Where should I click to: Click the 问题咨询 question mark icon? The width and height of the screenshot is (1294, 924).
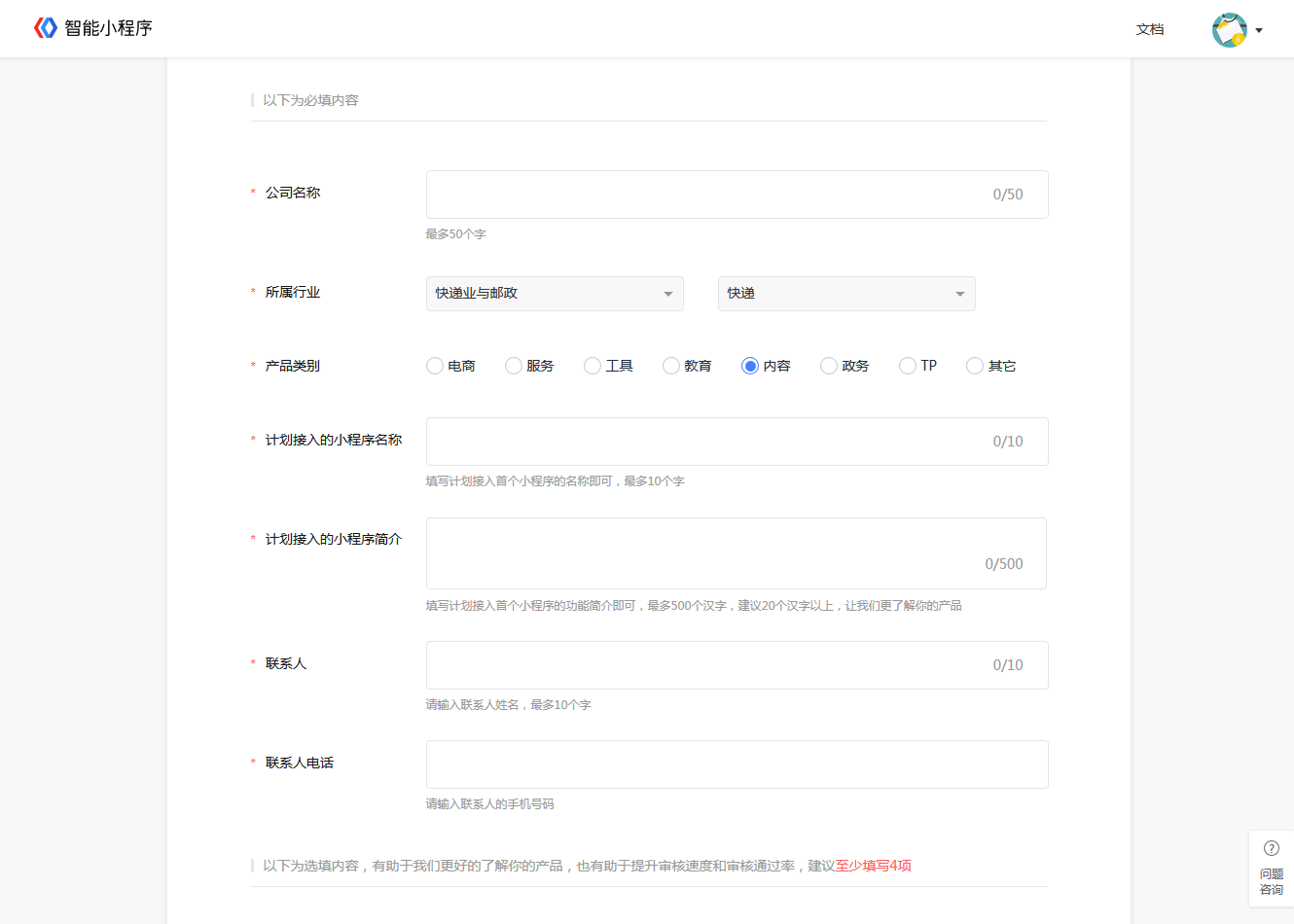click(x=1272, y=848)
